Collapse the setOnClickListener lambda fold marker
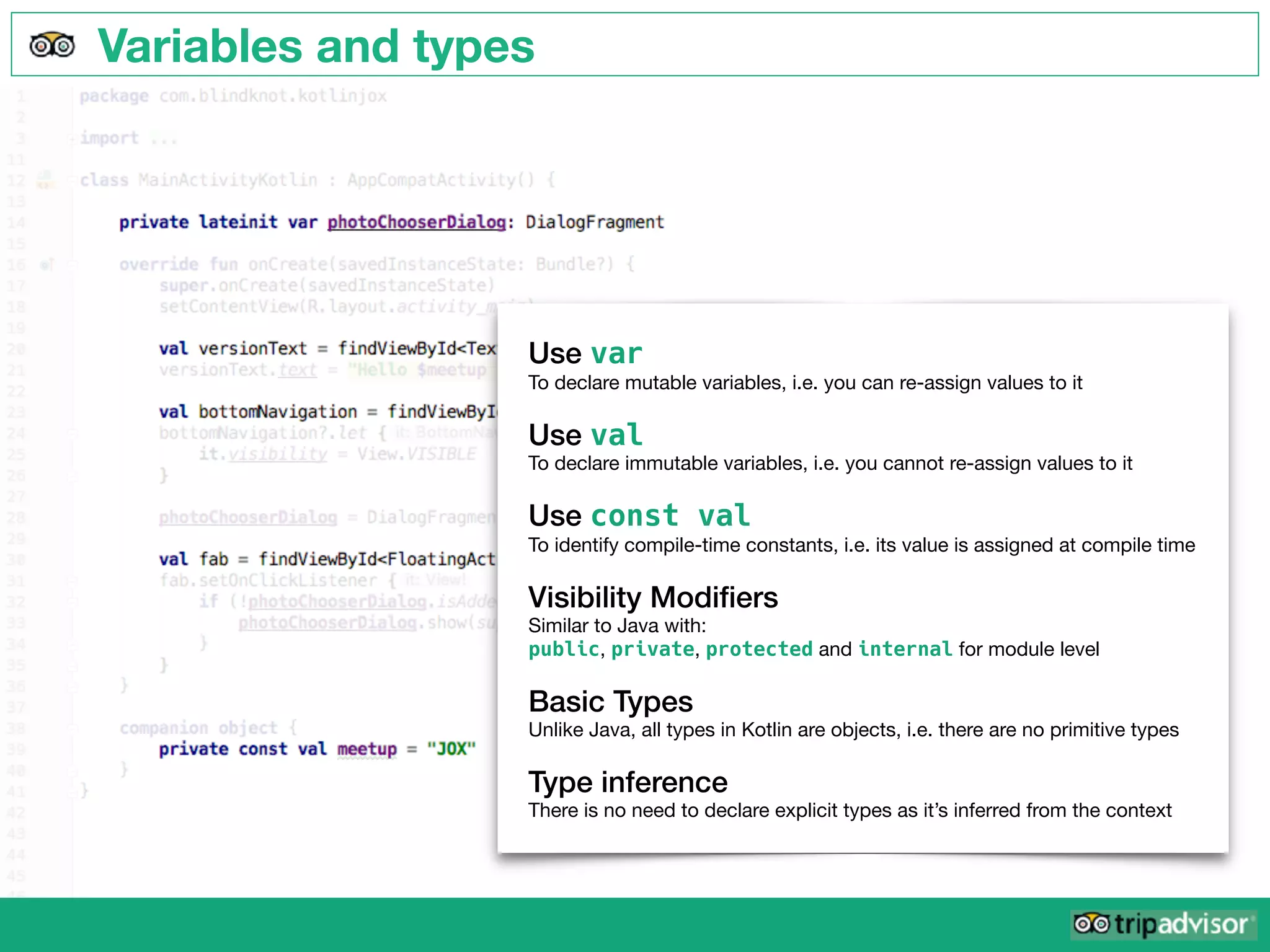The width and height of the screenshot is (1270, 952). pyautogui.click(x=72, y=581)
